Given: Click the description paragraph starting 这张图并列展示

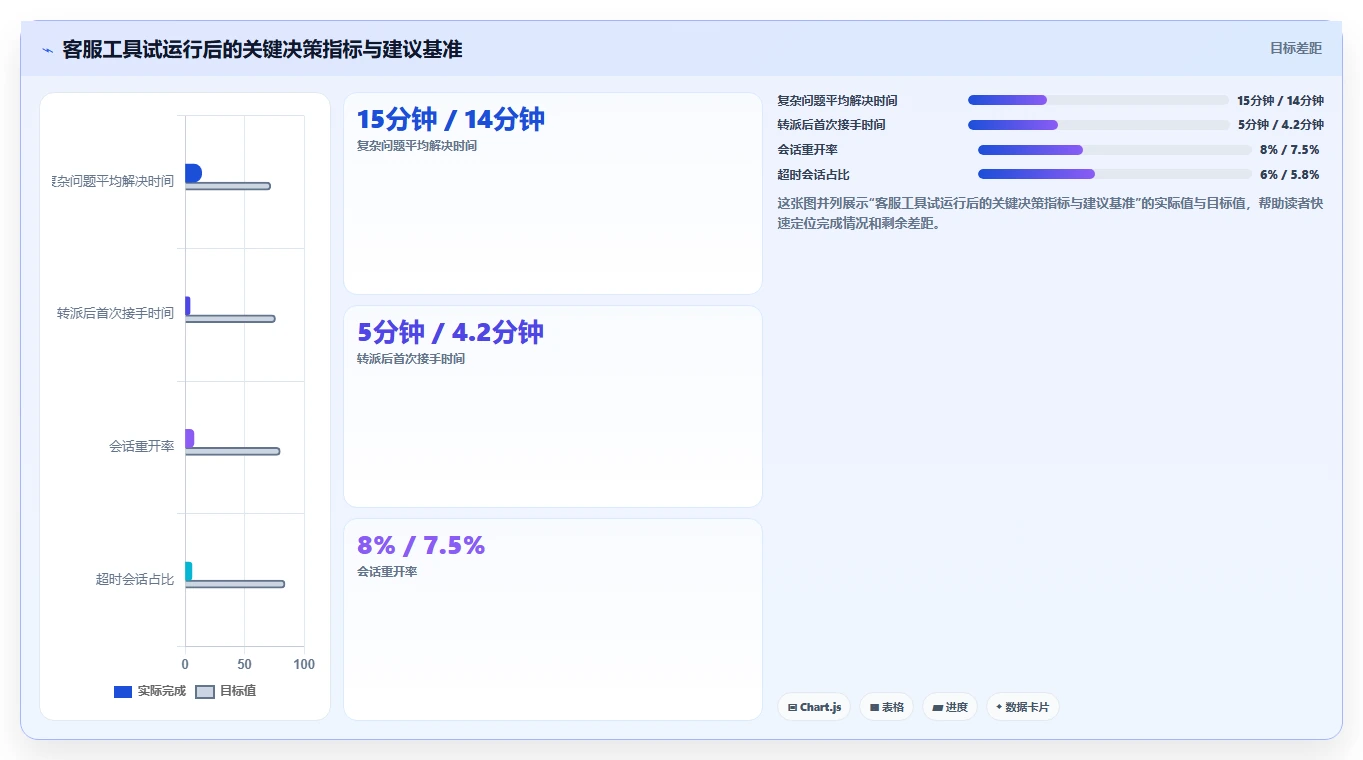Looking at the screenshot, I should pos(1051,213).
